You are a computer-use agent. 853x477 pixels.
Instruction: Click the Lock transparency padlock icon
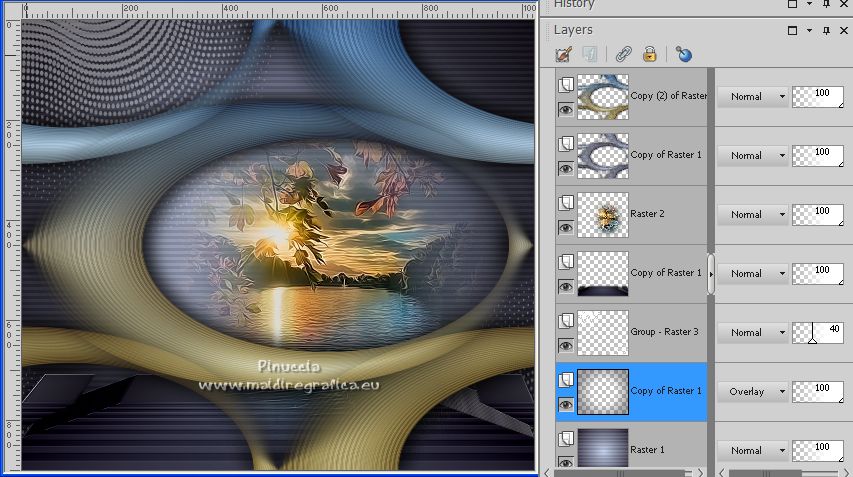[x=650, y=54]
